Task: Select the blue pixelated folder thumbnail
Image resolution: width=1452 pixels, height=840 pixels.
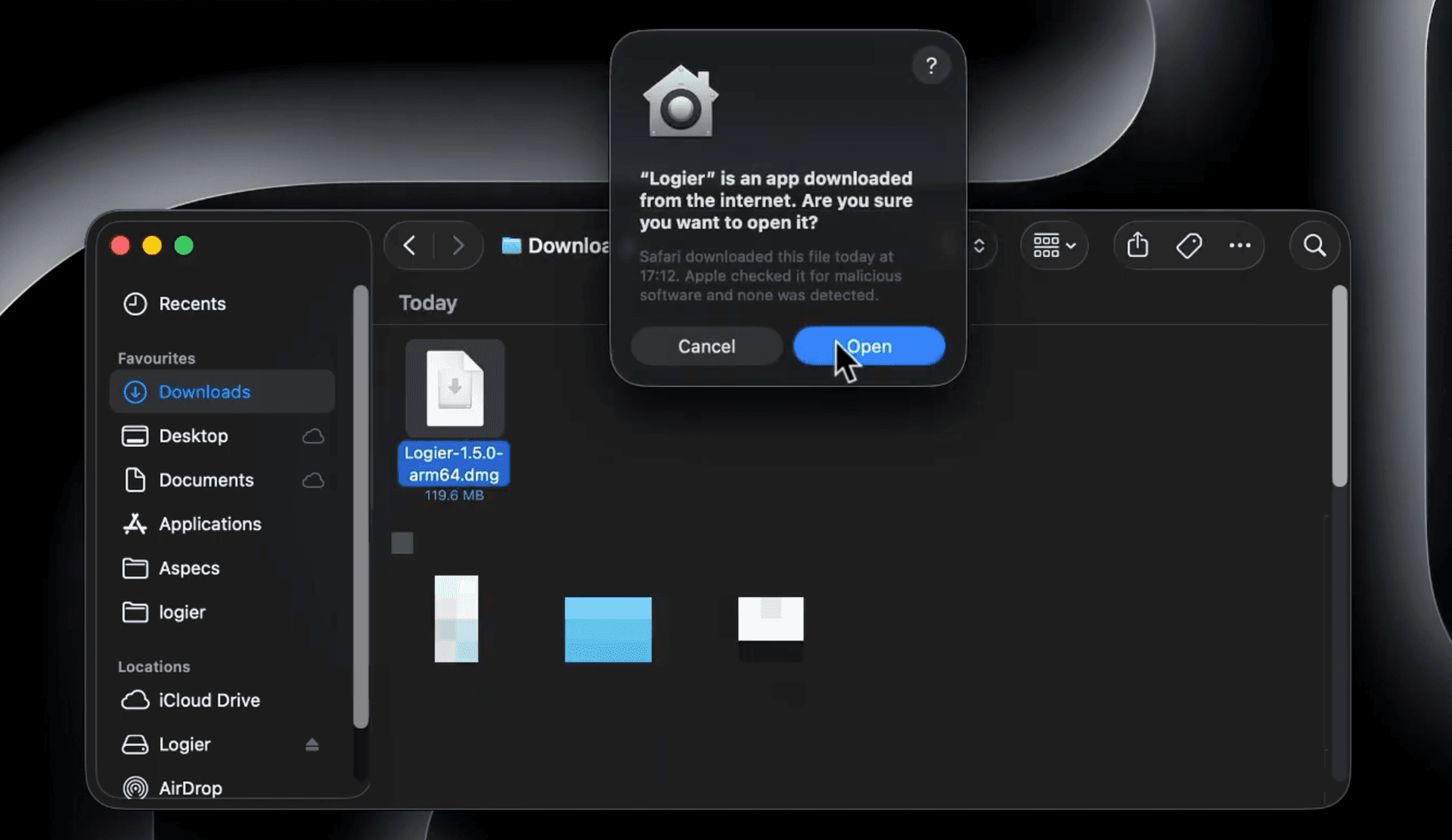Action: 608,630
